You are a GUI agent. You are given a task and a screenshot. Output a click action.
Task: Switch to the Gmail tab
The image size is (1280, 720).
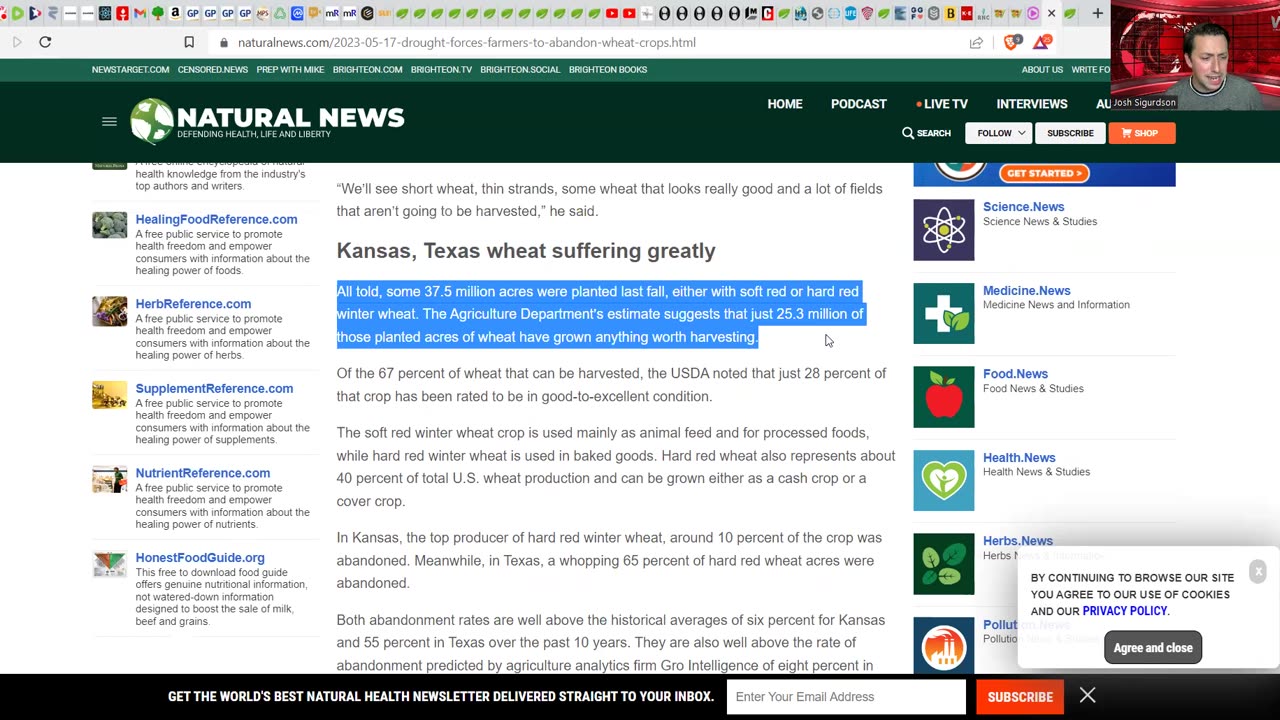(140, 13)
